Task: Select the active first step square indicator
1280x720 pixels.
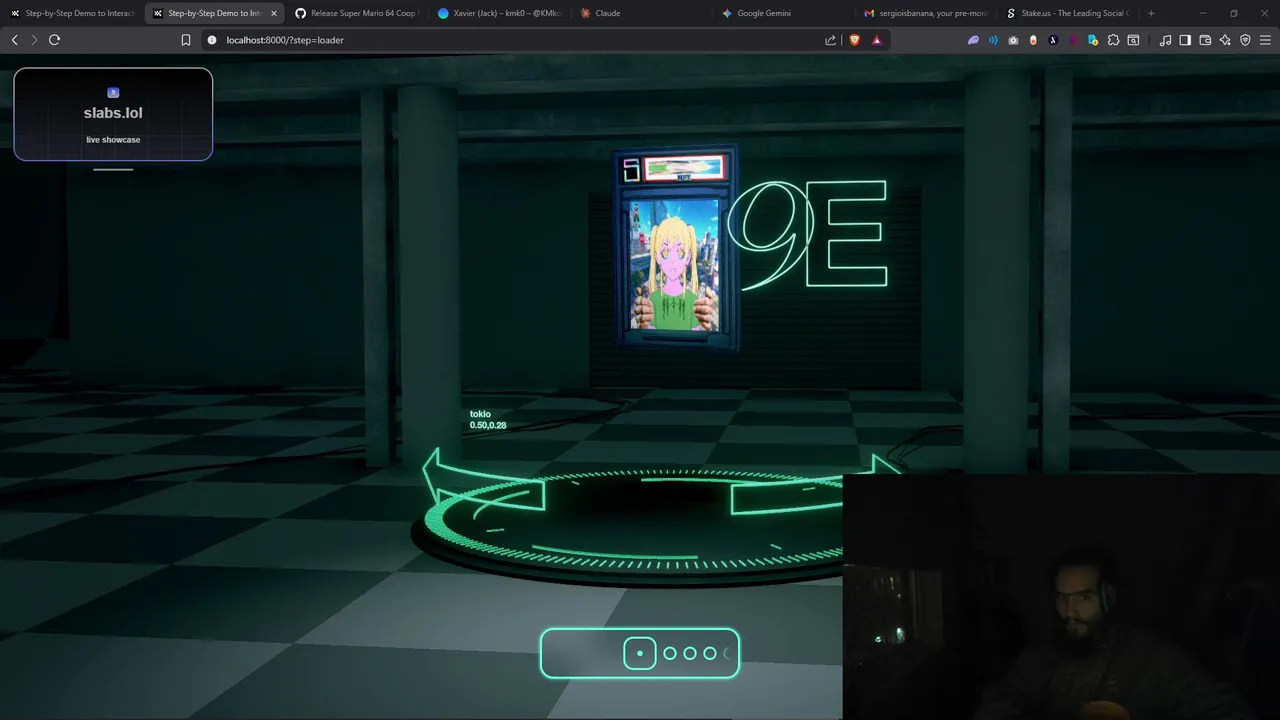Action: 640,653
